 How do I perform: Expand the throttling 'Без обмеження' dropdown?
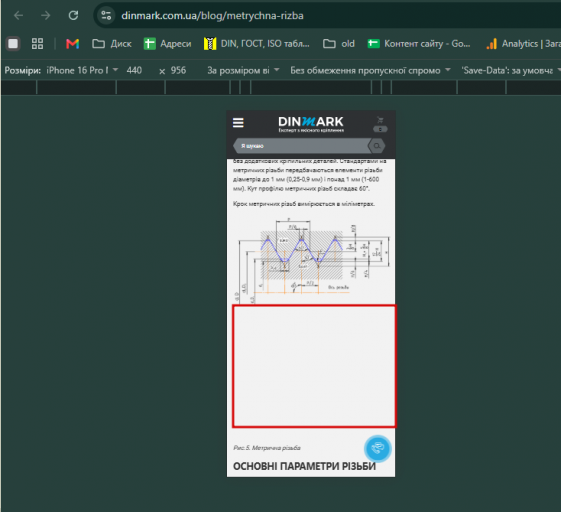(x=370, y=70)
